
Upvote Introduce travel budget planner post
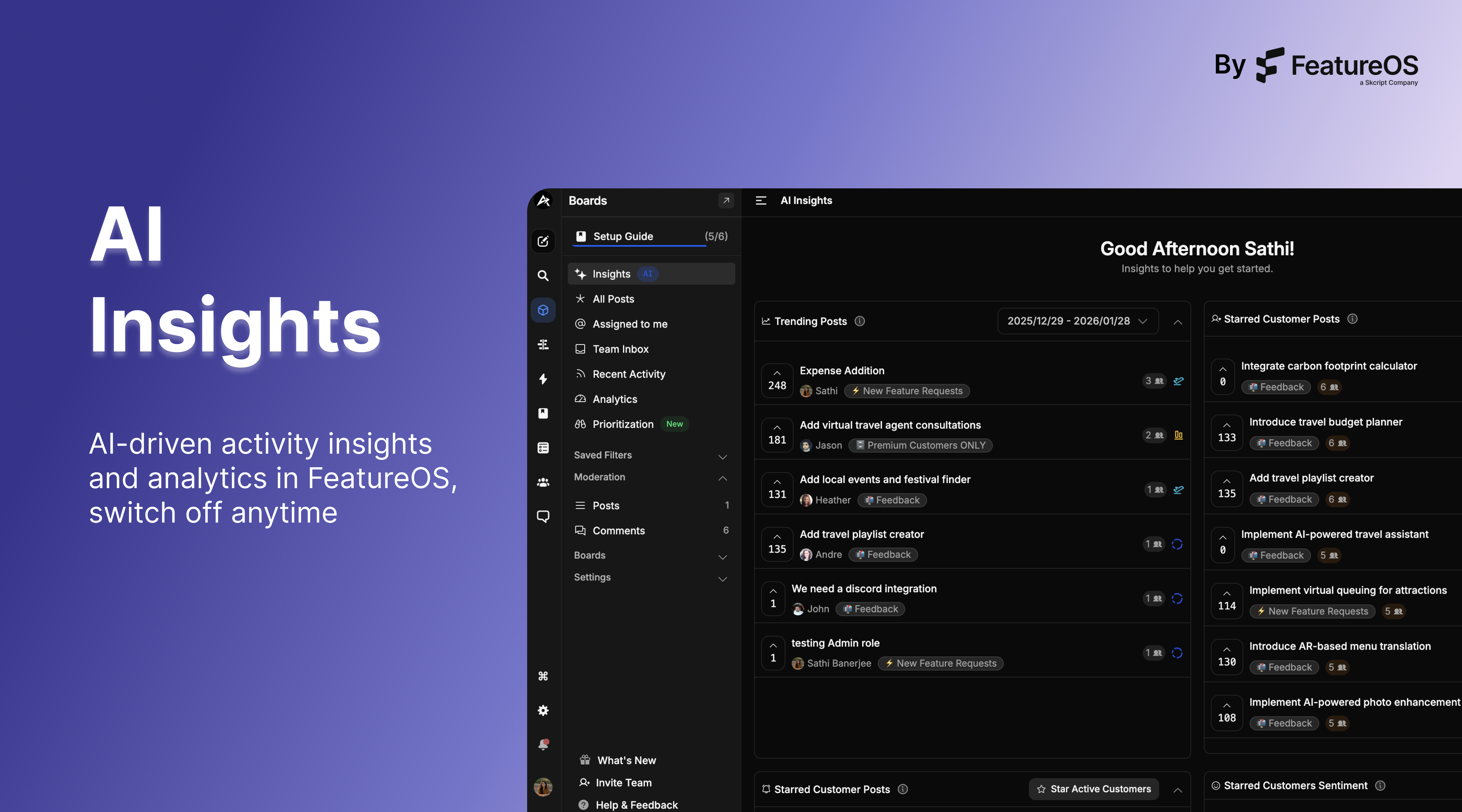coord(1227,432)
